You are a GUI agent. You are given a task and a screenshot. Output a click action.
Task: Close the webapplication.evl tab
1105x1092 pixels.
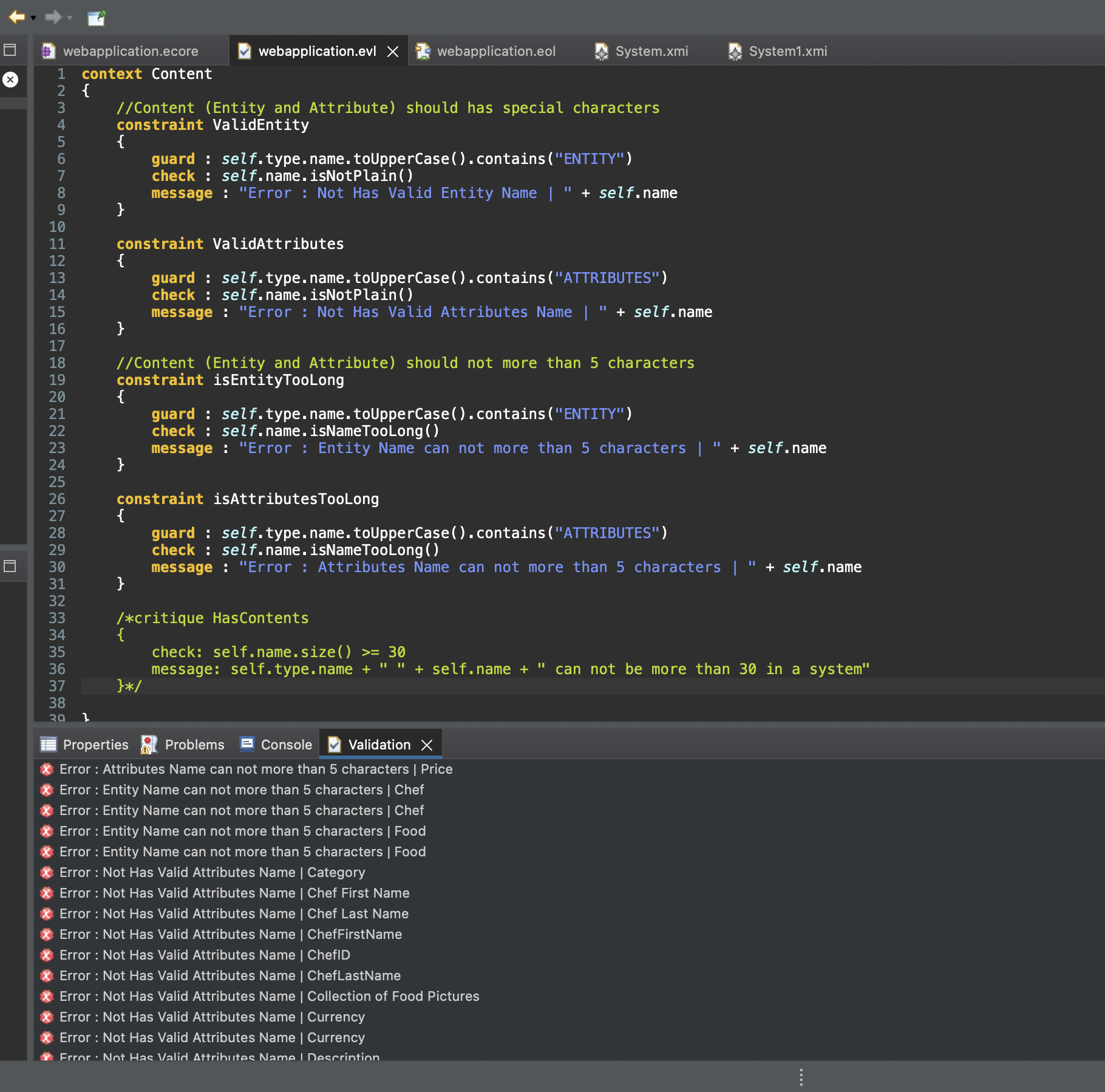[x=393, y=52]
